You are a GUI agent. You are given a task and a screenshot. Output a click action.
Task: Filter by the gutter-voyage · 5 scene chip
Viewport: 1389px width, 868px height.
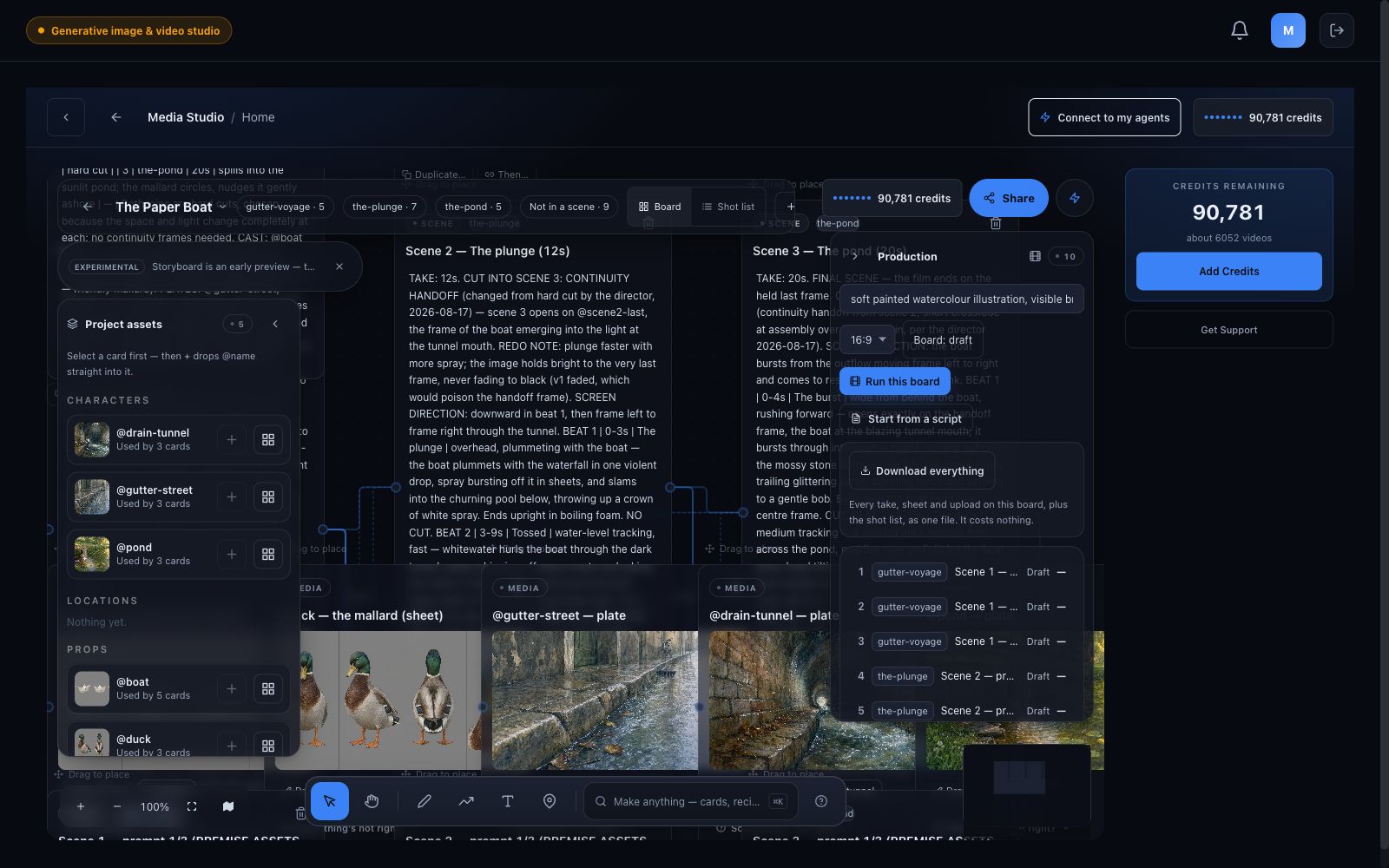coord(285,207)
